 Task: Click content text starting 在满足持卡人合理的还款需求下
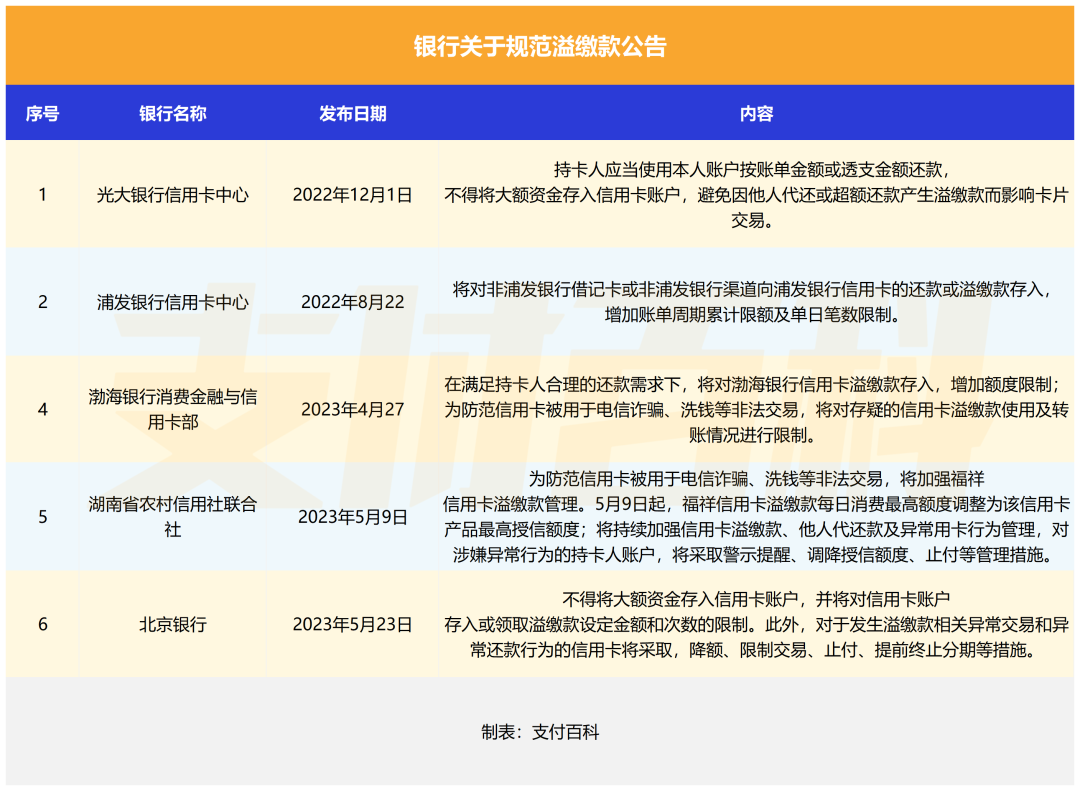(x=756, y=409)
